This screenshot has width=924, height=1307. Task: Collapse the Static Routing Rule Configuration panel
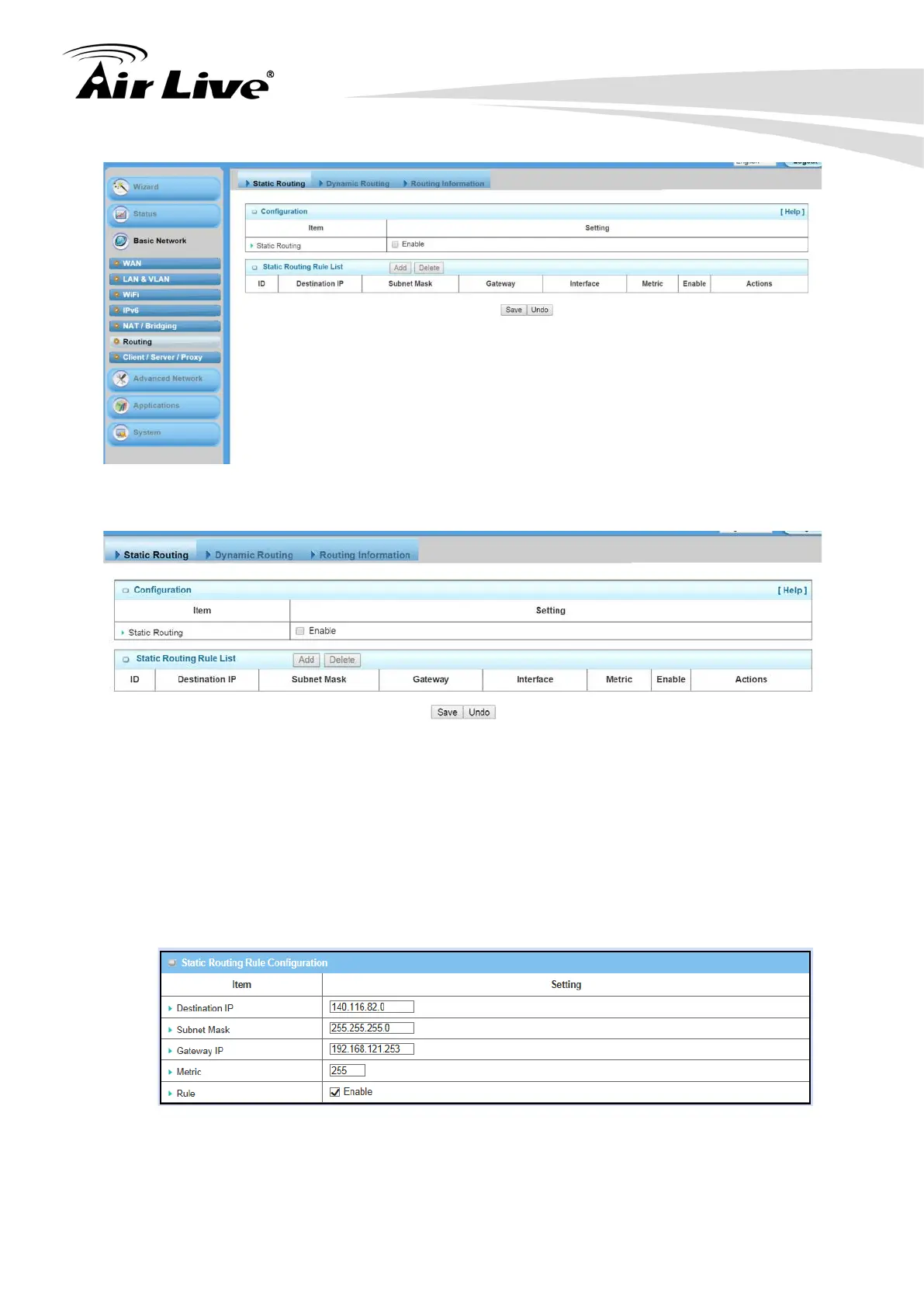(x=172, y=963)
